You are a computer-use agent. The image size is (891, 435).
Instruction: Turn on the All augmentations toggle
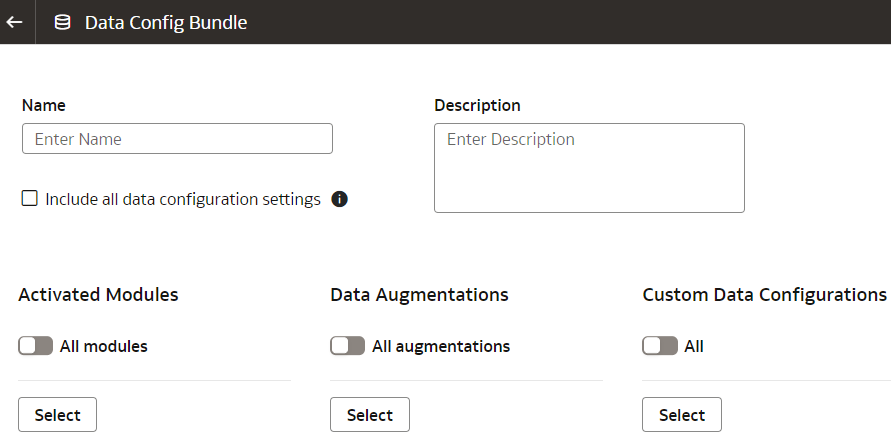(x=348, y=346)
